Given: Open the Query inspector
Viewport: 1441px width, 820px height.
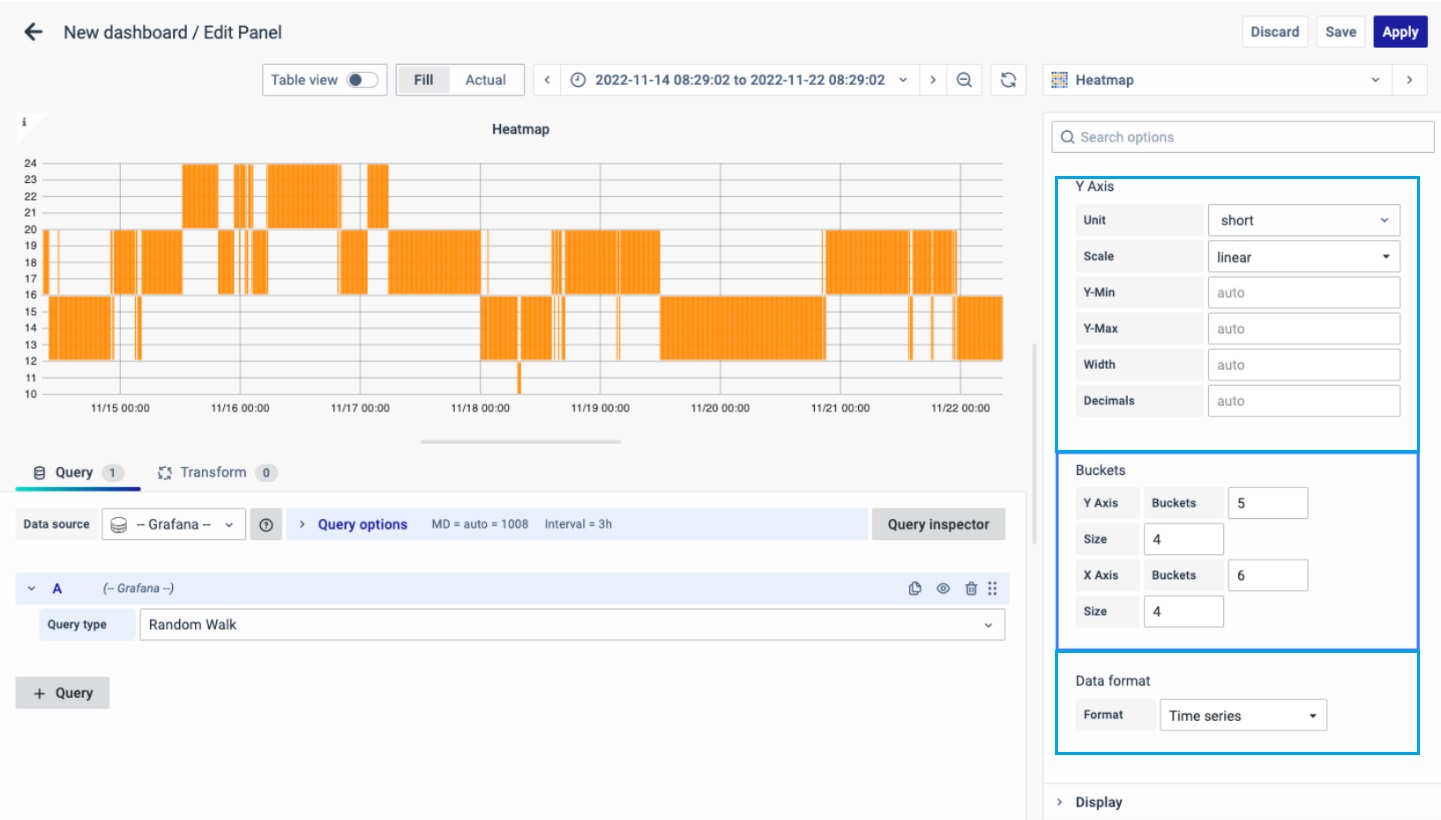Looking at the screenshot, I should [937, 524].
